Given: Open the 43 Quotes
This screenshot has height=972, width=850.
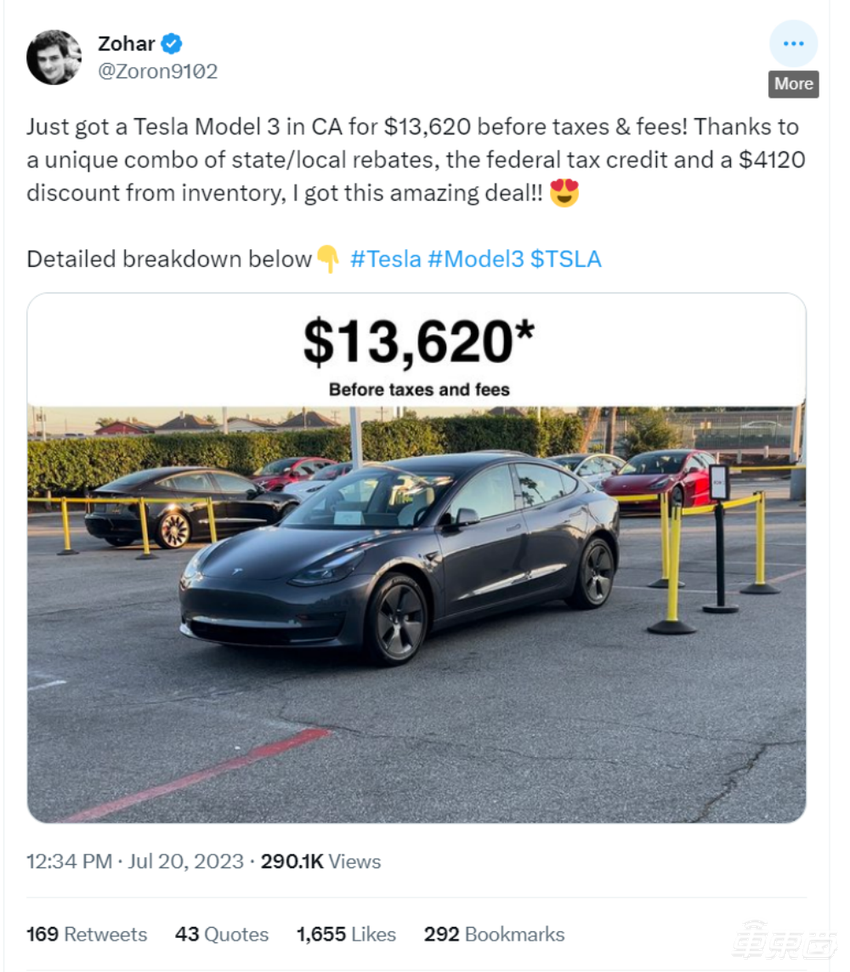Looking at the screenshot, I should click(221, 934).
